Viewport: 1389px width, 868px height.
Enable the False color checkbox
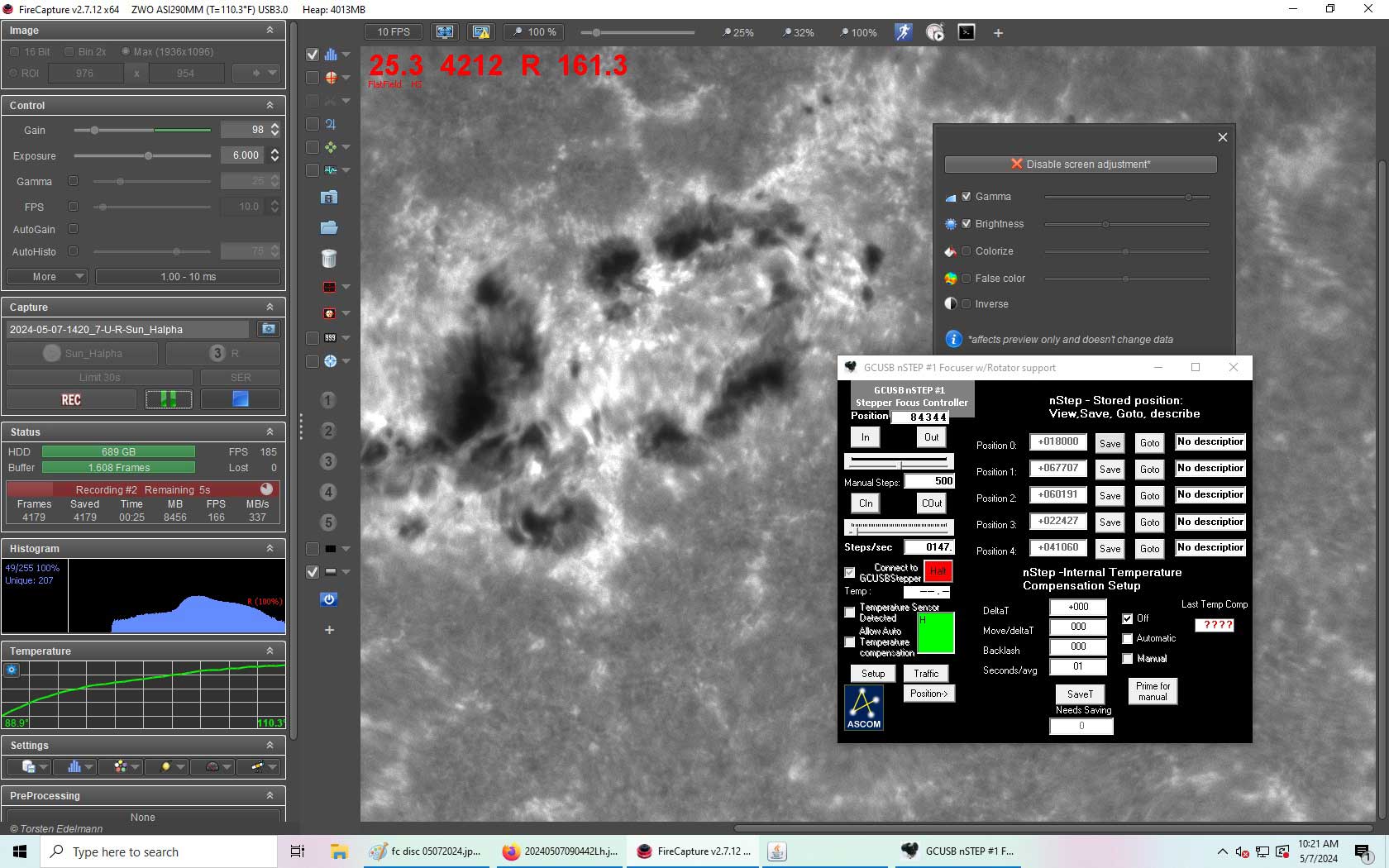click(966, 279)
